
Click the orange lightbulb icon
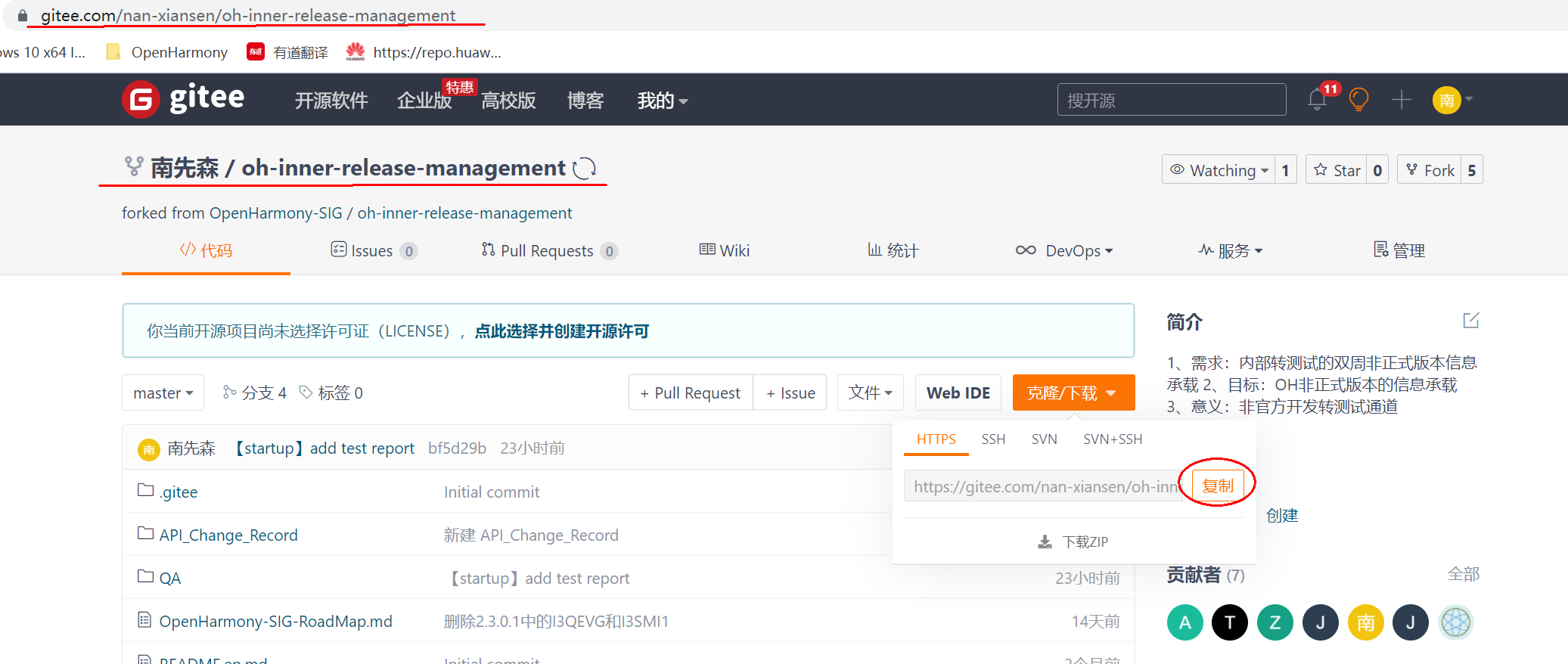click(x=1359, y=100)
